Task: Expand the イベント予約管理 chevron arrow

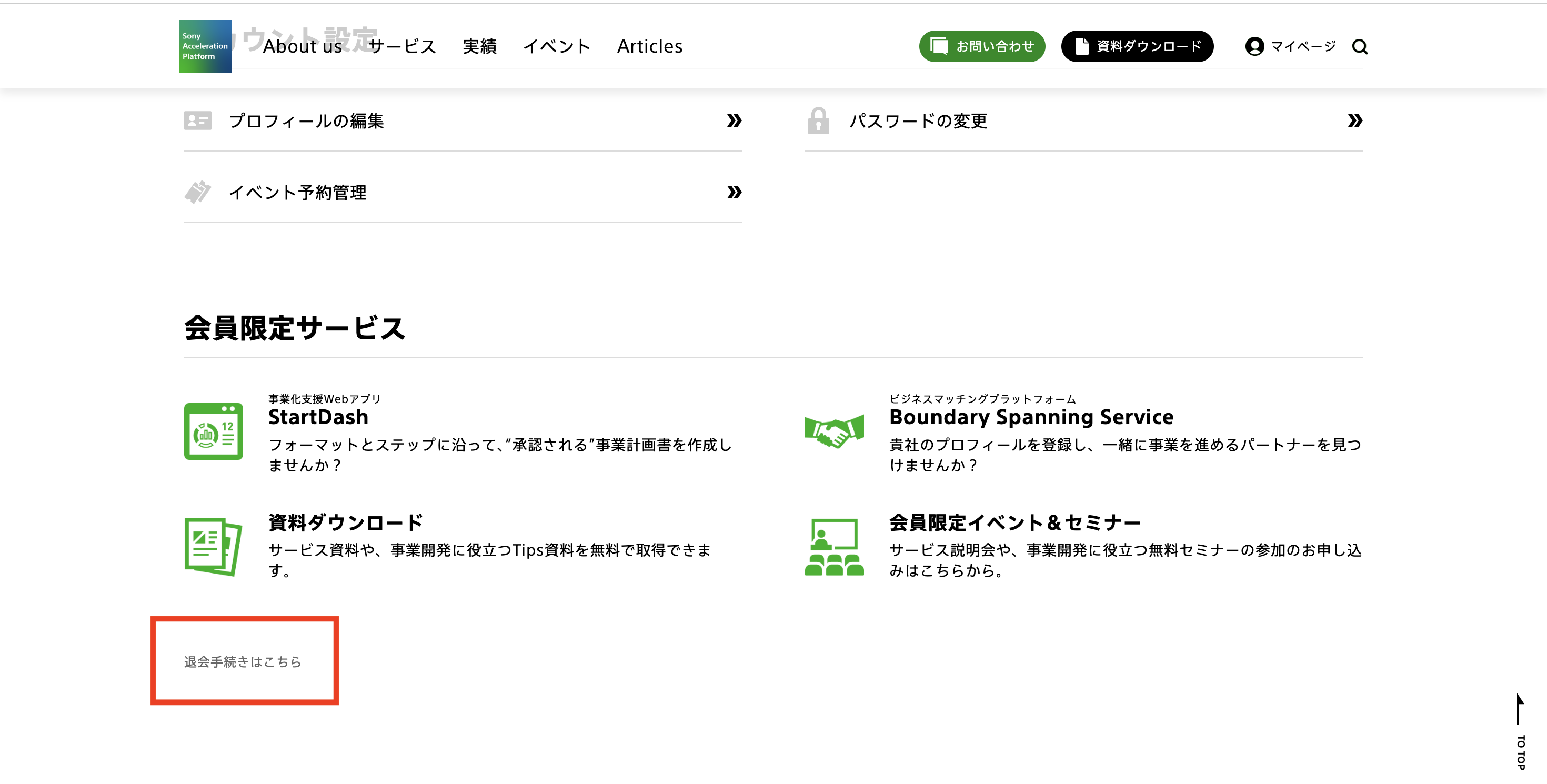Action: coord(734,193)
